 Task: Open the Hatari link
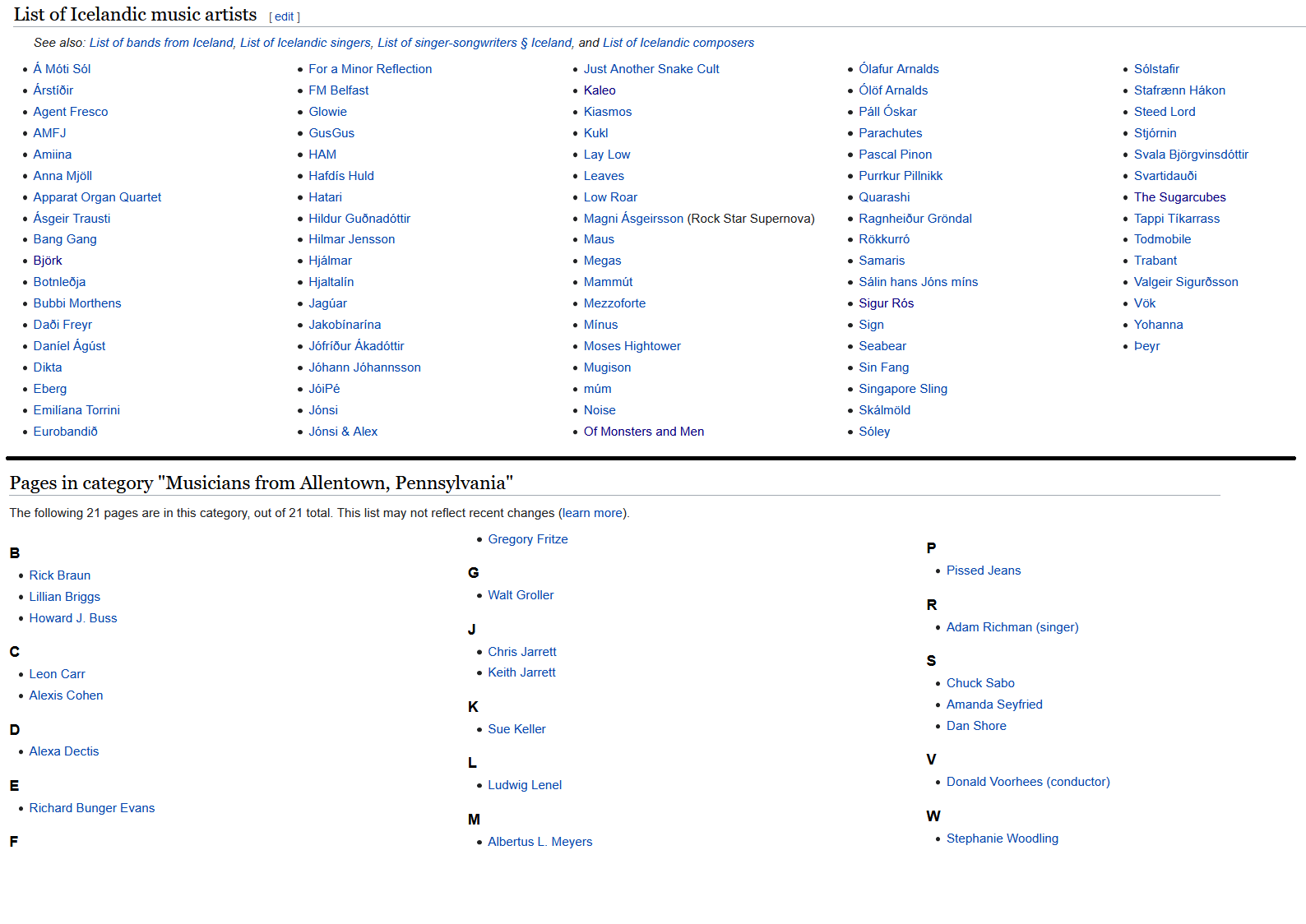(325, 197)
